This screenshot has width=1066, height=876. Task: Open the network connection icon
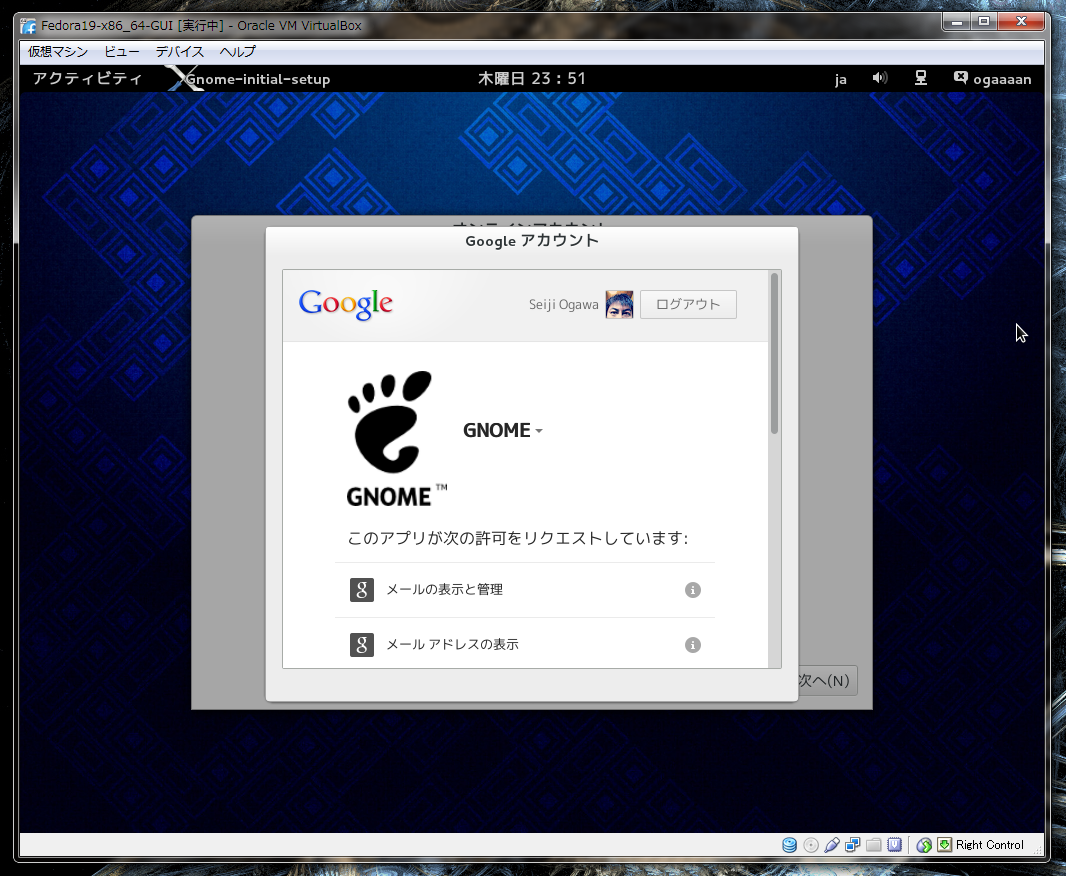921,78
